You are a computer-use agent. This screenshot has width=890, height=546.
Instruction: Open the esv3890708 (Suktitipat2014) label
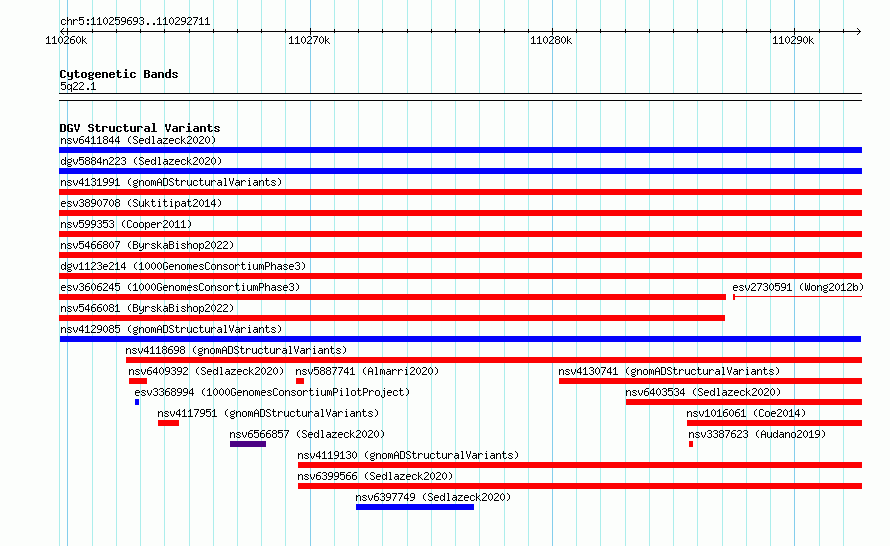(141, 203)
